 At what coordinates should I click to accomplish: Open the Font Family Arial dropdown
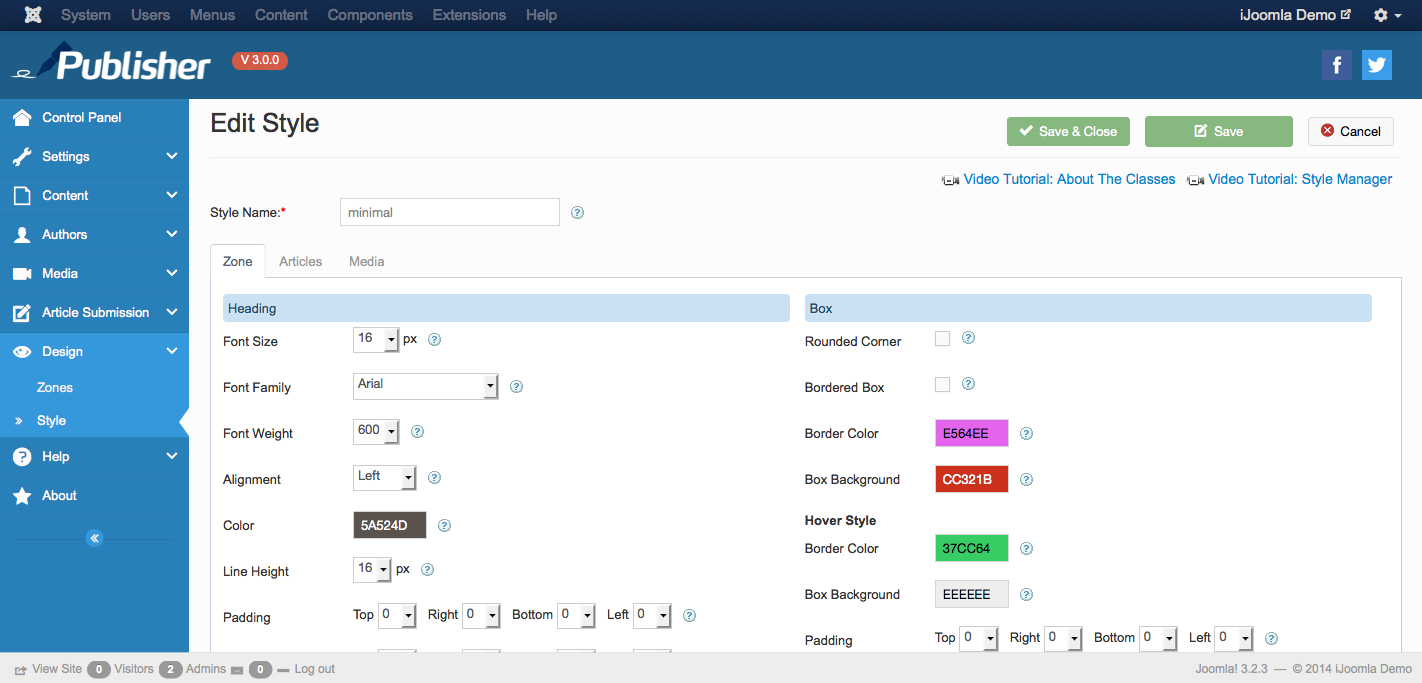coord(426,385)
